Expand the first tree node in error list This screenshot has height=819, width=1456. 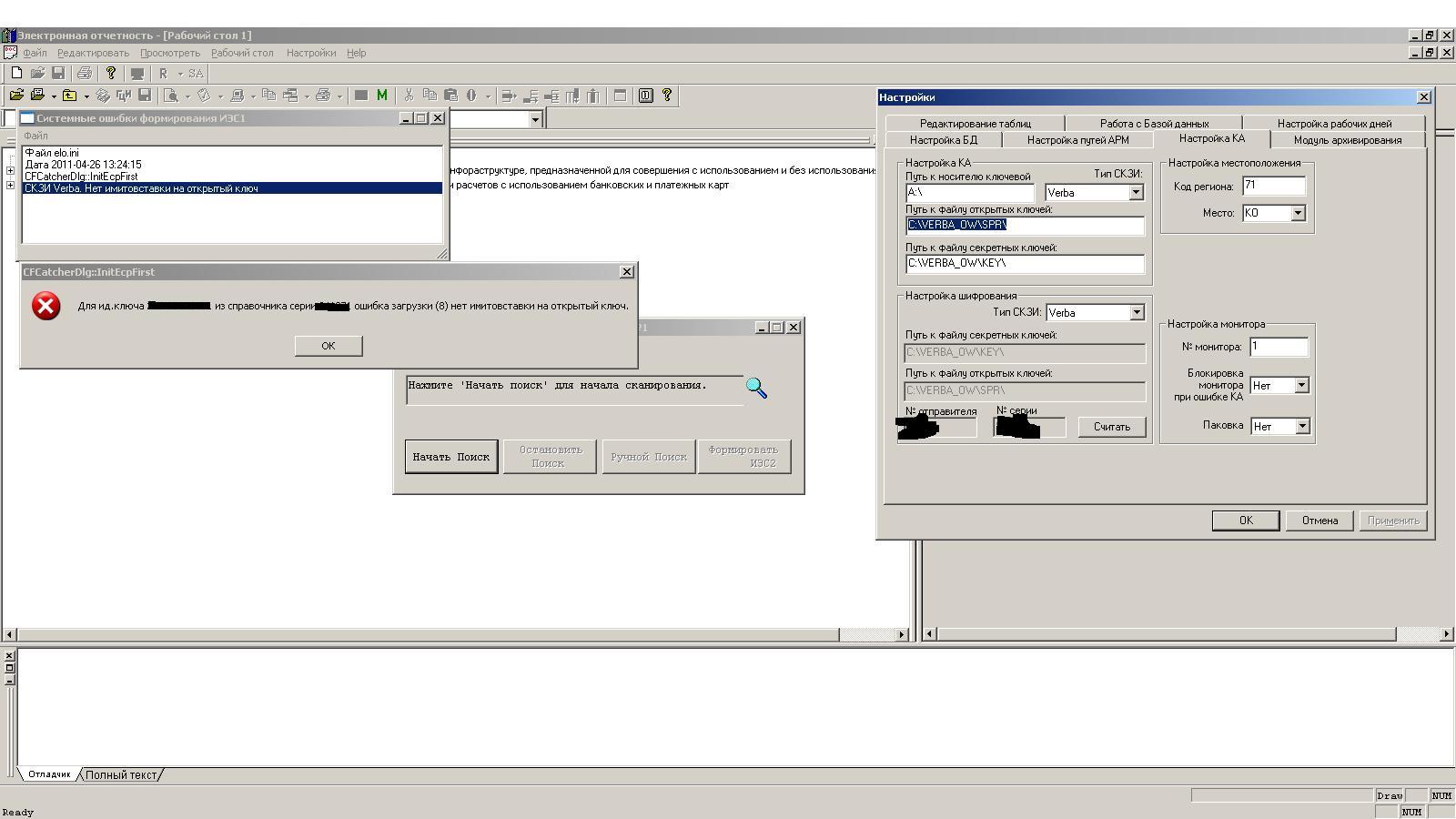[10, 171]
